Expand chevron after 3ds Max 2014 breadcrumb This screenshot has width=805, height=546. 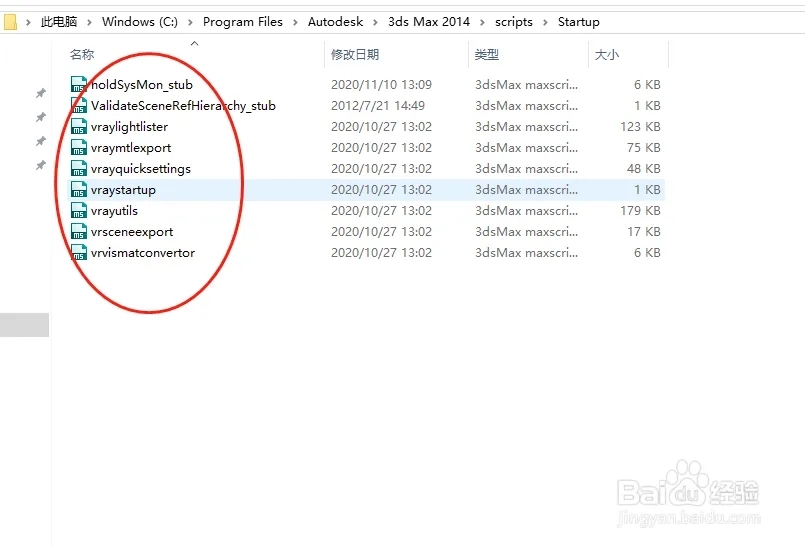(482, 22)
